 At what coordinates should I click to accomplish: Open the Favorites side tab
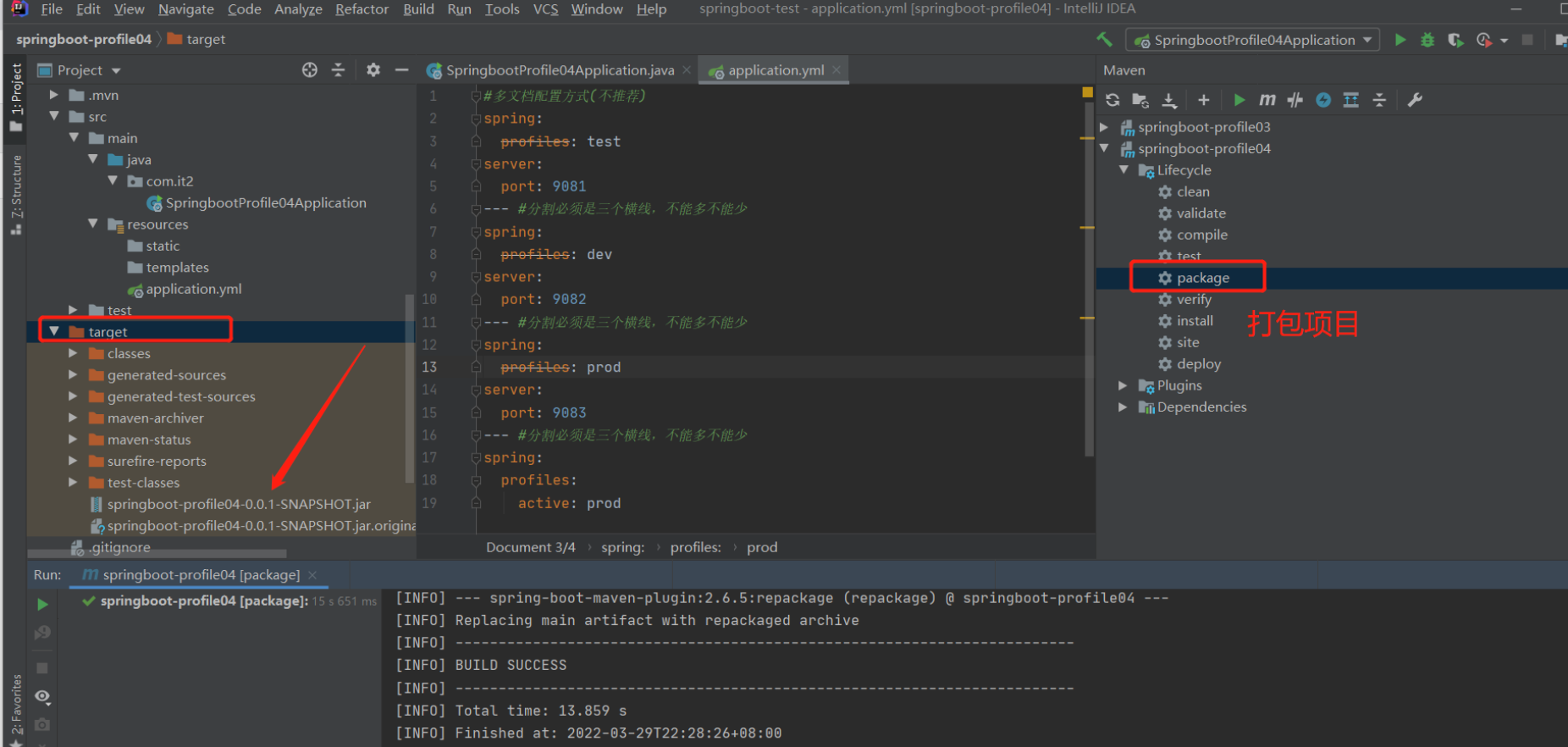pos(16,710)
